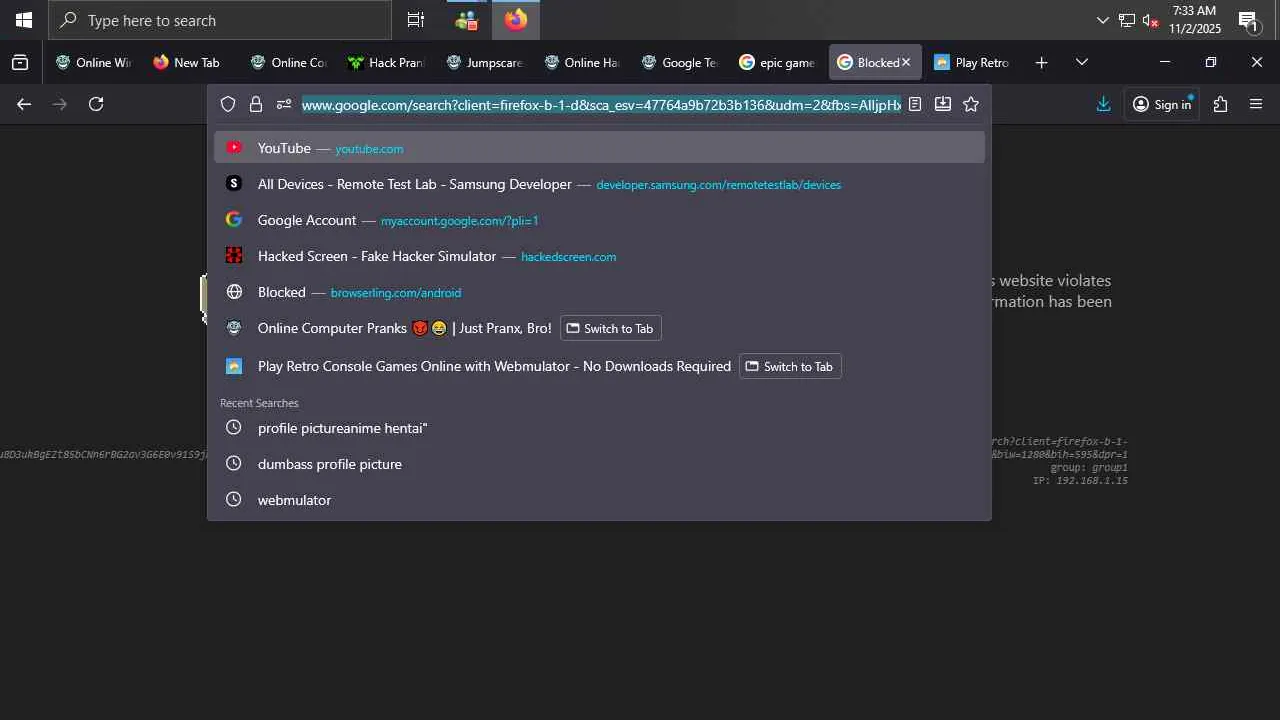Click the taskbar clock showing 7:33 AM
1280x720 pixels.
1195,20
